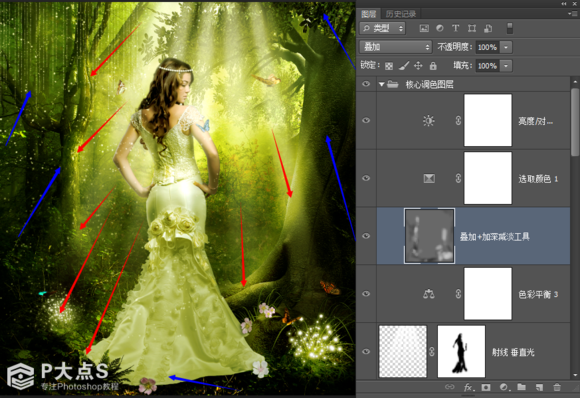
Task: Click the 不透明度 percentage field
Action: [487, 47]
